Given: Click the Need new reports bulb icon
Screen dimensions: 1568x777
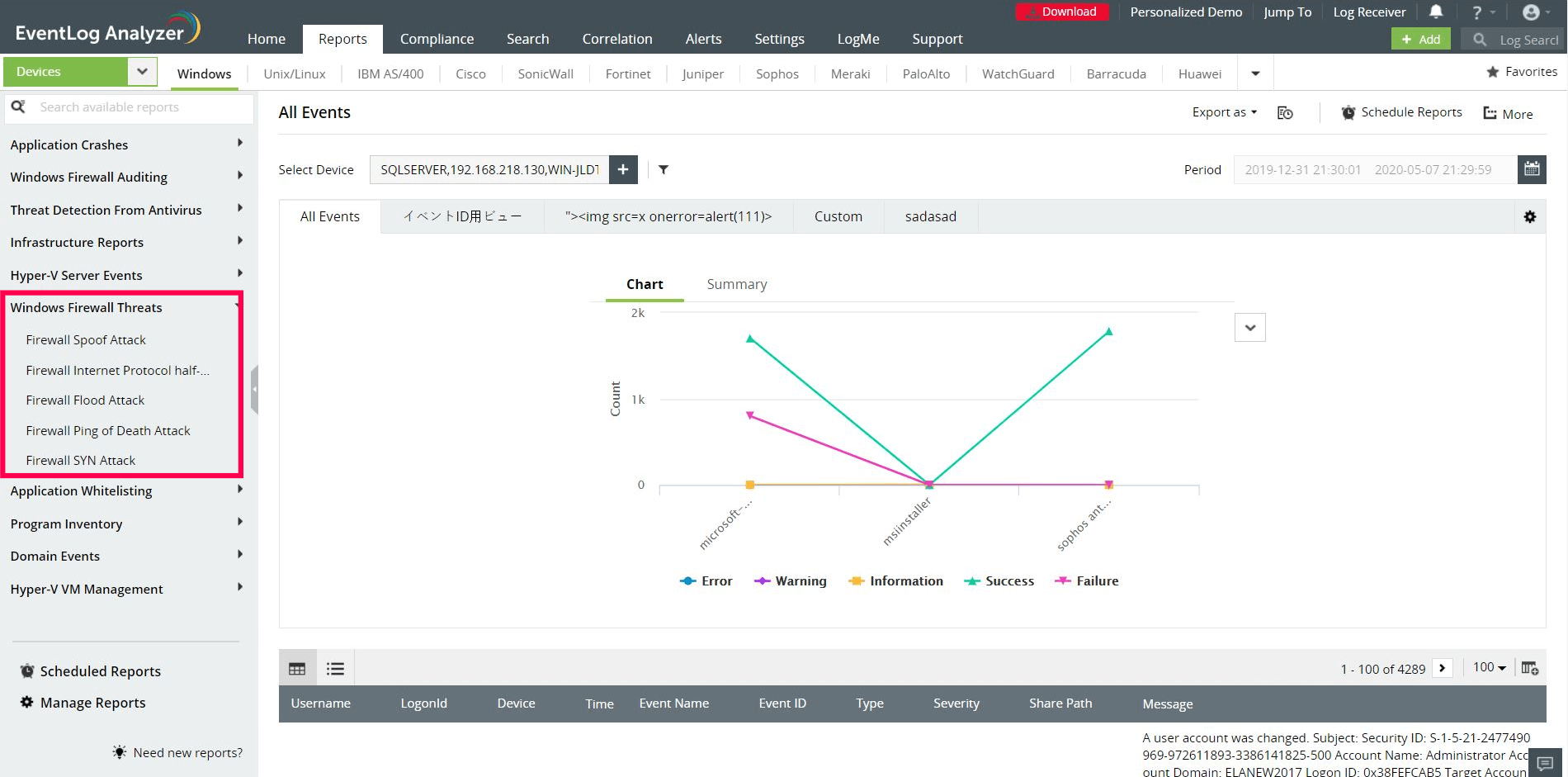Looking at the screenshot, I should tap(120, 752).
